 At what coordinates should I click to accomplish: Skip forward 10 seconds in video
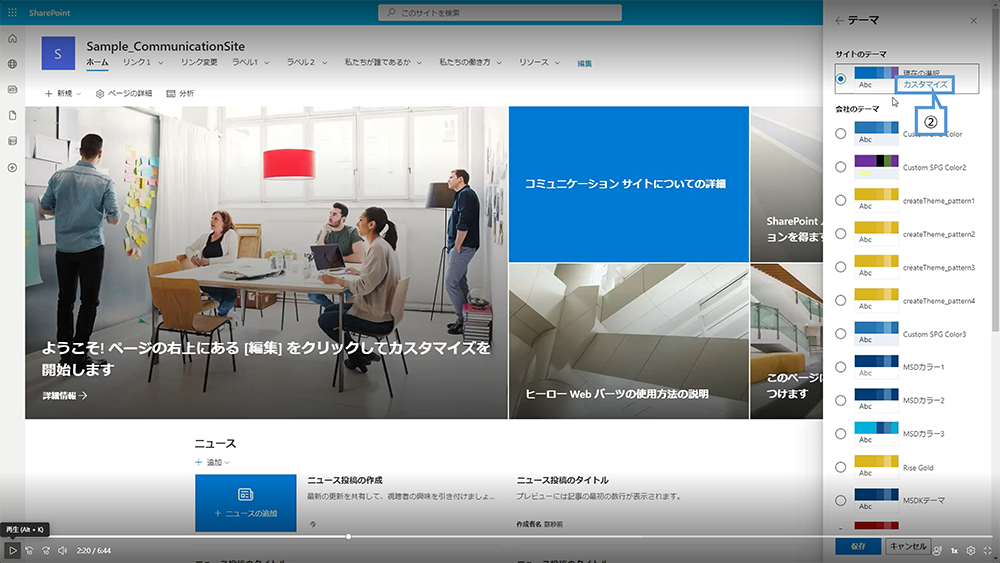click(x=46, y=550)
